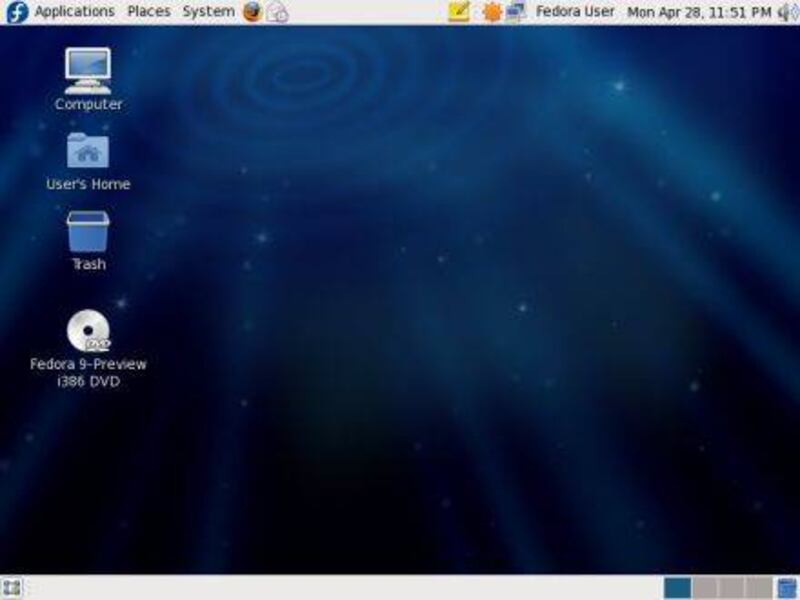Viewport: 800px width, 600px height.
Task: Click the network connection tray icon
Action: 515,12
